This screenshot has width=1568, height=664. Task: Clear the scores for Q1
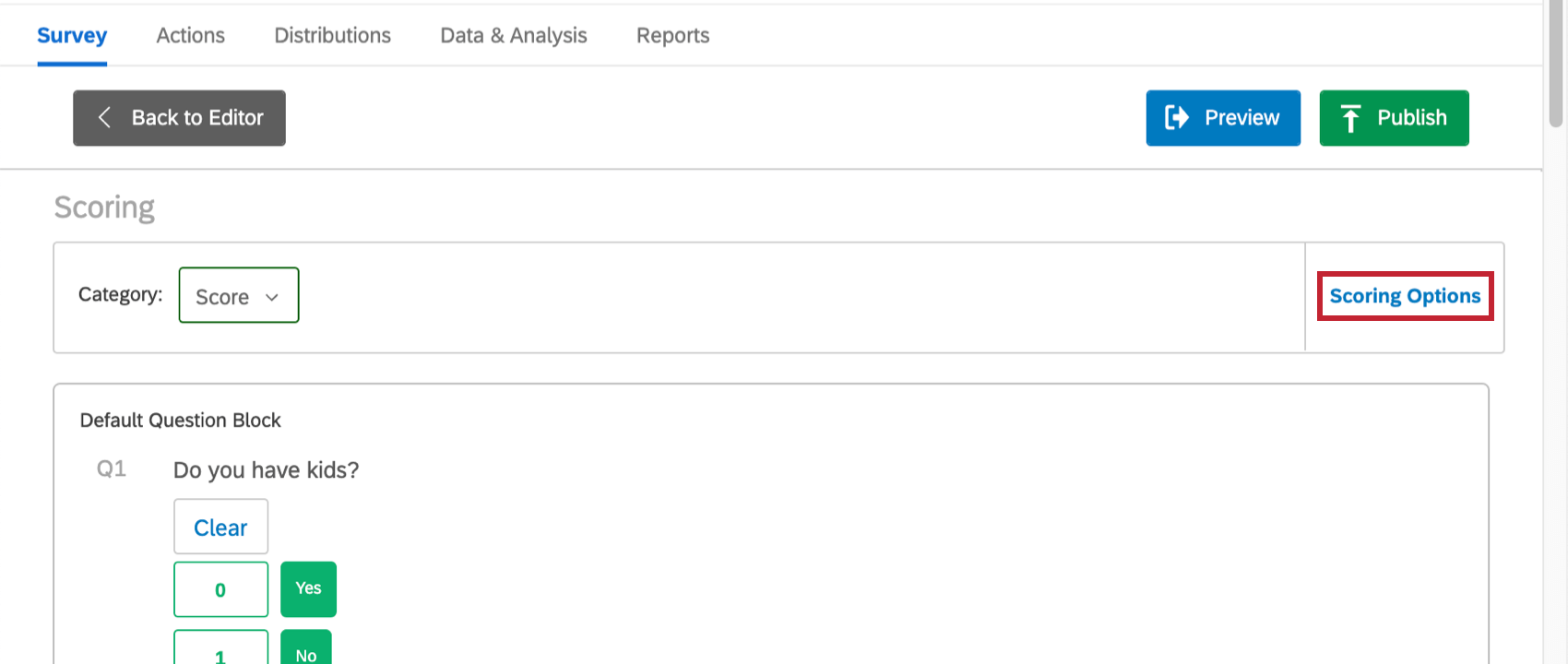(x=220, y=526)
